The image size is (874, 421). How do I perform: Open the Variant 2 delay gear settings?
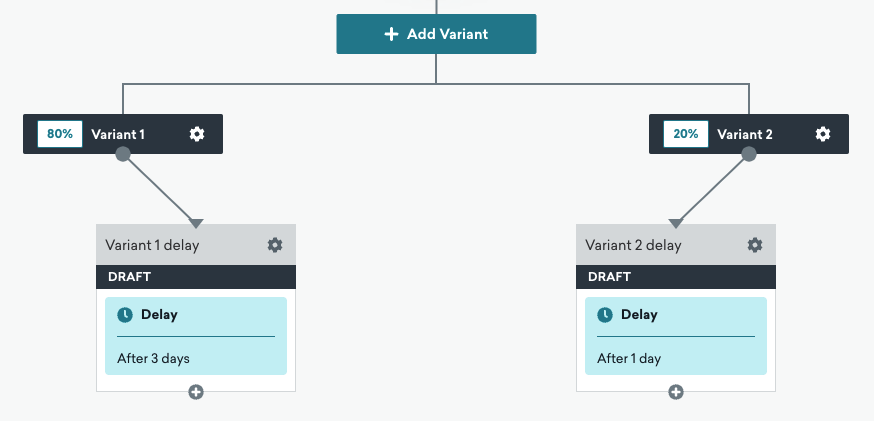755,245
